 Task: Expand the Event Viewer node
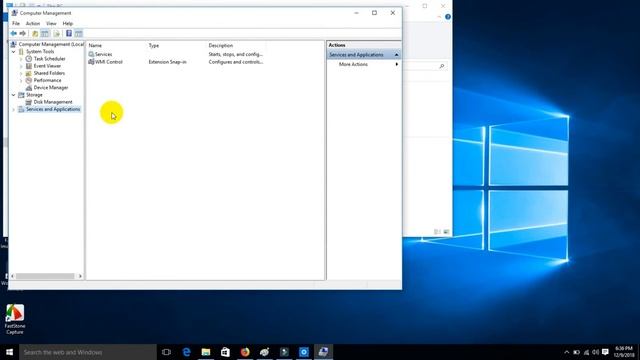(x=21, y=66)
